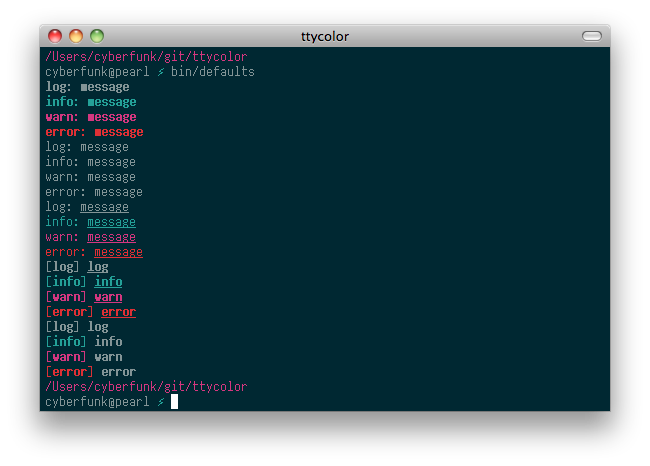Click the underlined pink 'warn' after '[warn]'
Viewport: 650px width, 466px height.
[x=109, y=297]
